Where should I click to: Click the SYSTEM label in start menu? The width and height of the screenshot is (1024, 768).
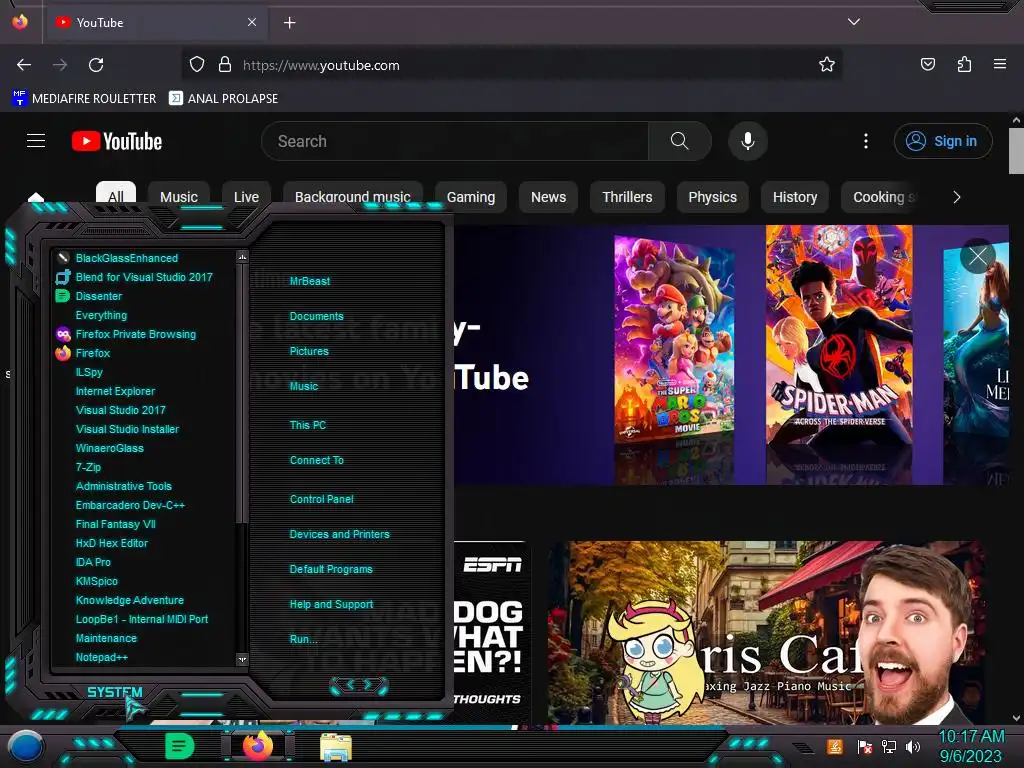pos(114,692)
